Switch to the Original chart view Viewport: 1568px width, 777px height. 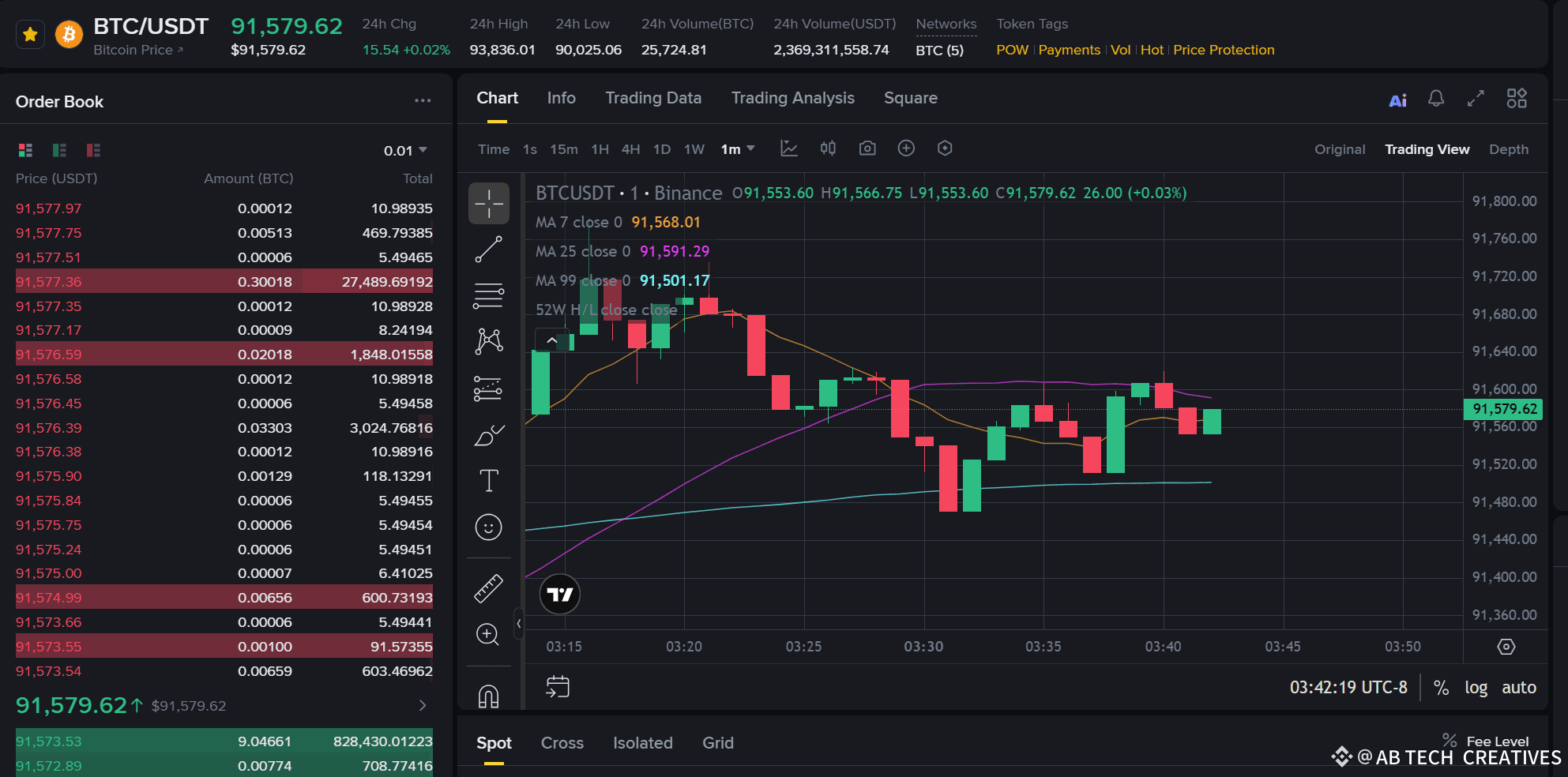point(1340,149)
